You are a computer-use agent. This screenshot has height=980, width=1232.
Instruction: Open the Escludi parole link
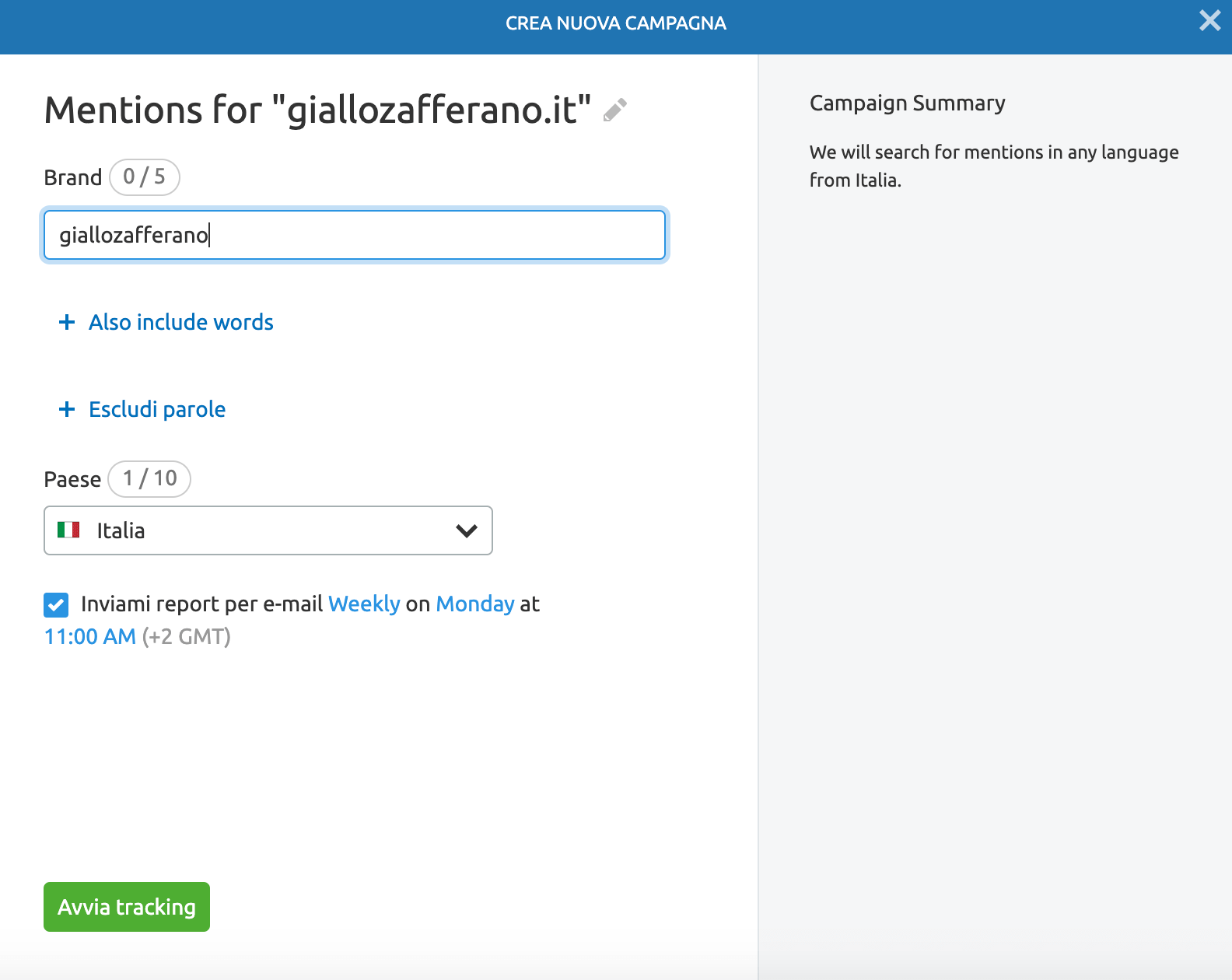tap(157, 409)
